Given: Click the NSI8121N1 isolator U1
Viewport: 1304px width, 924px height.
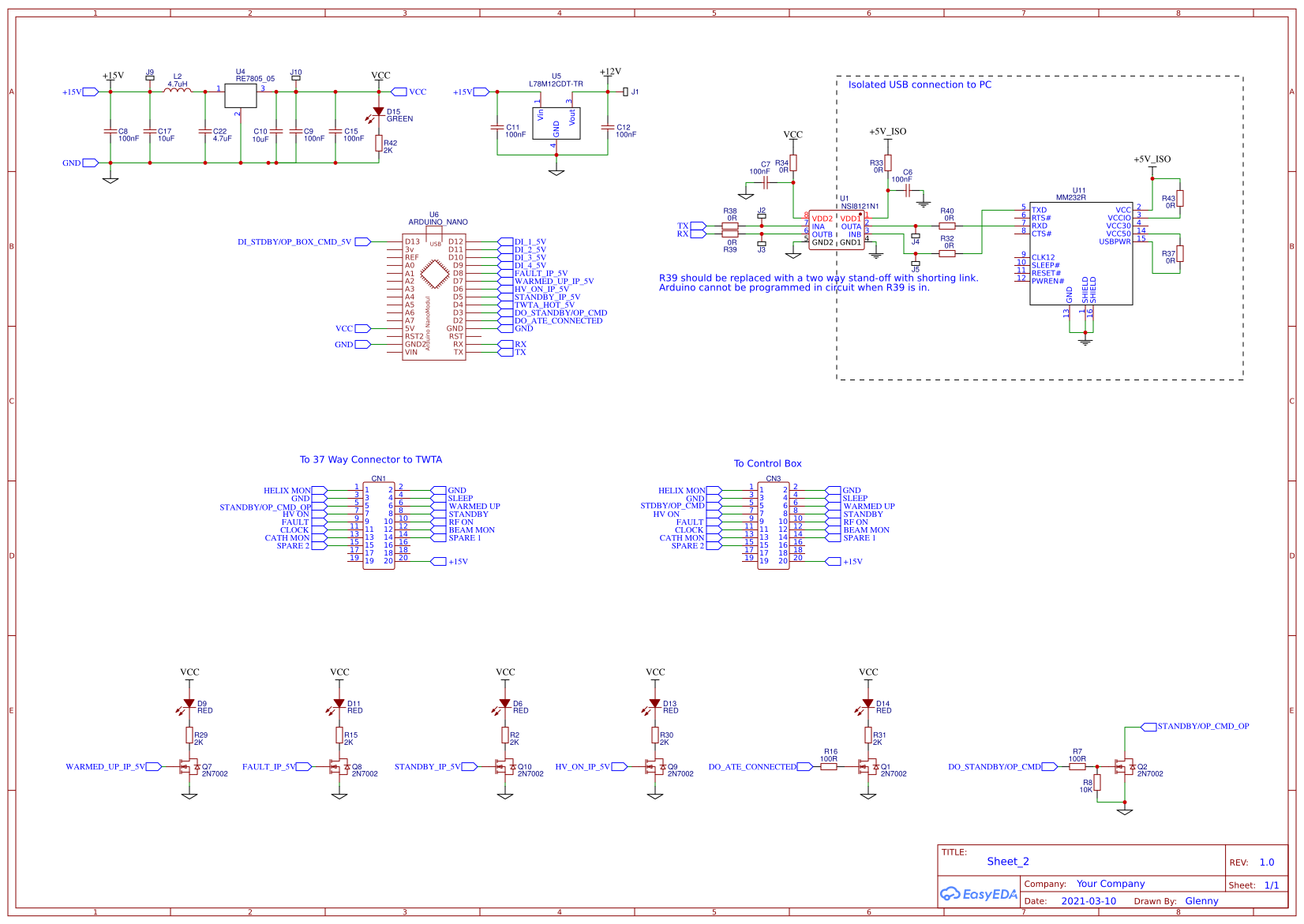Looking at the screenshot, I should [x=838, y=231].
